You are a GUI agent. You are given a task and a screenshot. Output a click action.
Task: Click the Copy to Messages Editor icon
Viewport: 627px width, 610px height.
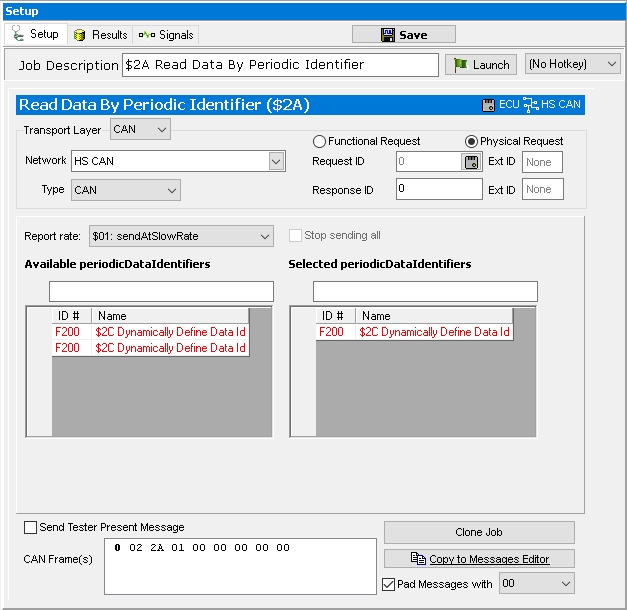point(418,559)
